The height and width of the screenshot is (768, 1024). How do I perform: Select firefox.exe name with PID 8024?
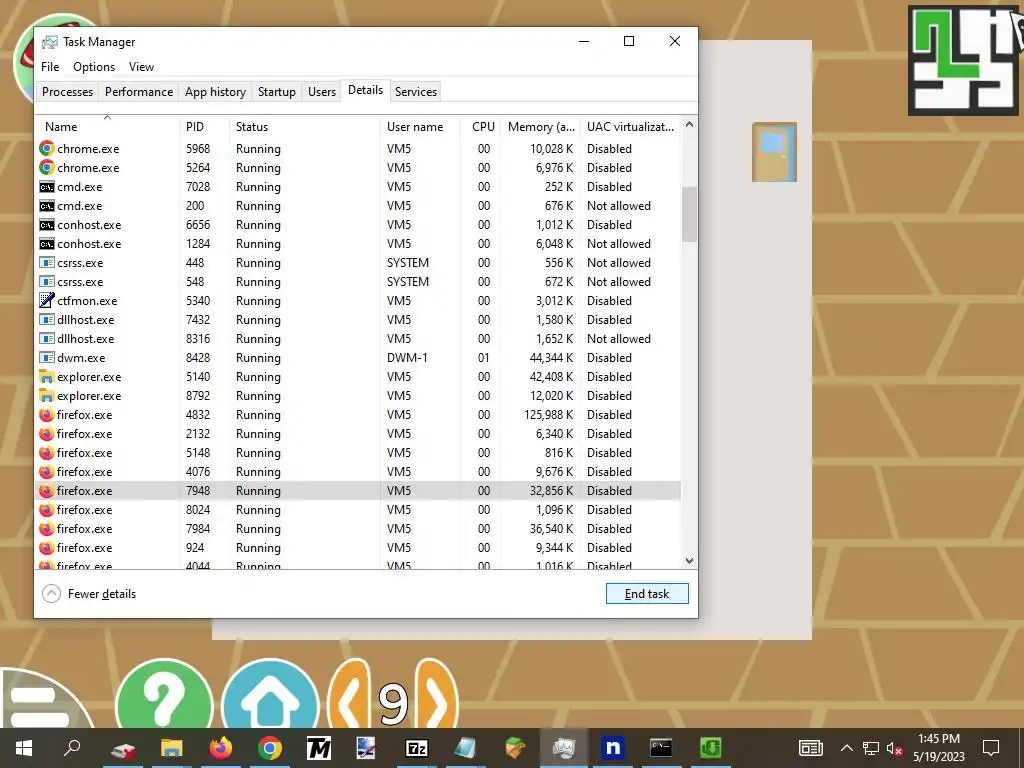(84, 509)
